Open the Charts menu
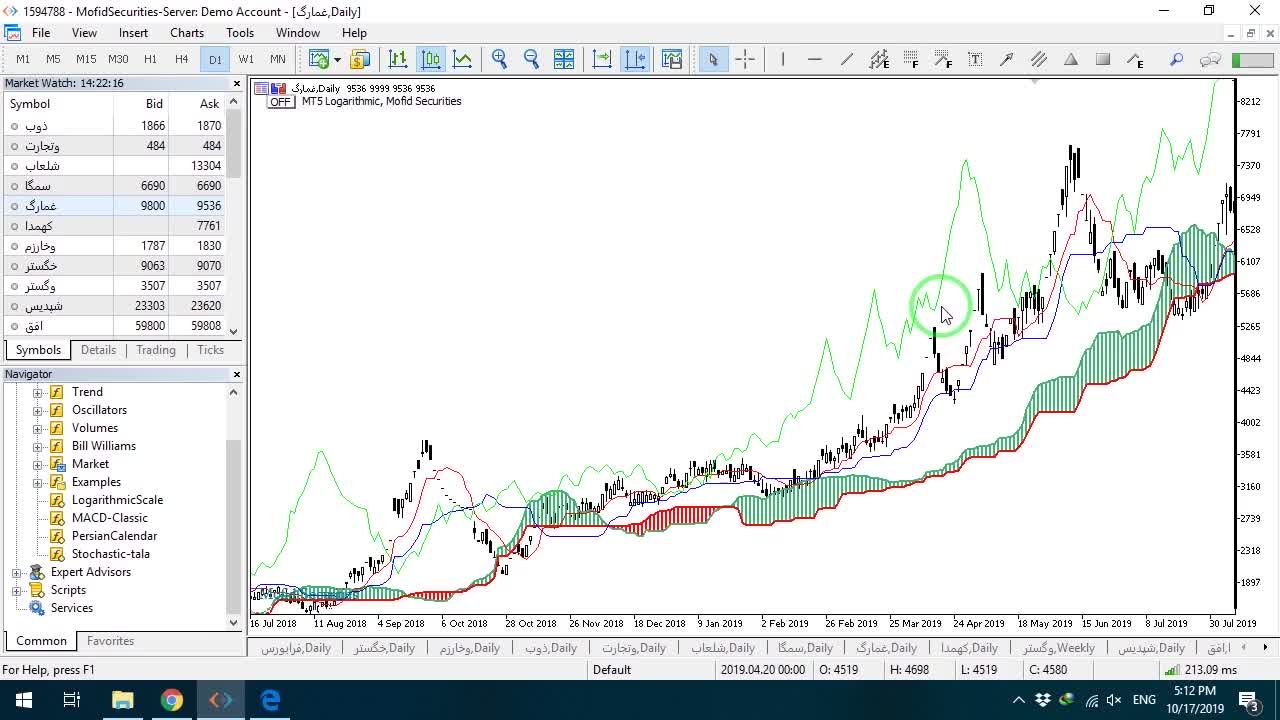The height and width of the screenshot is (720, 1280). pyautogui.click(x=187, y=32)
